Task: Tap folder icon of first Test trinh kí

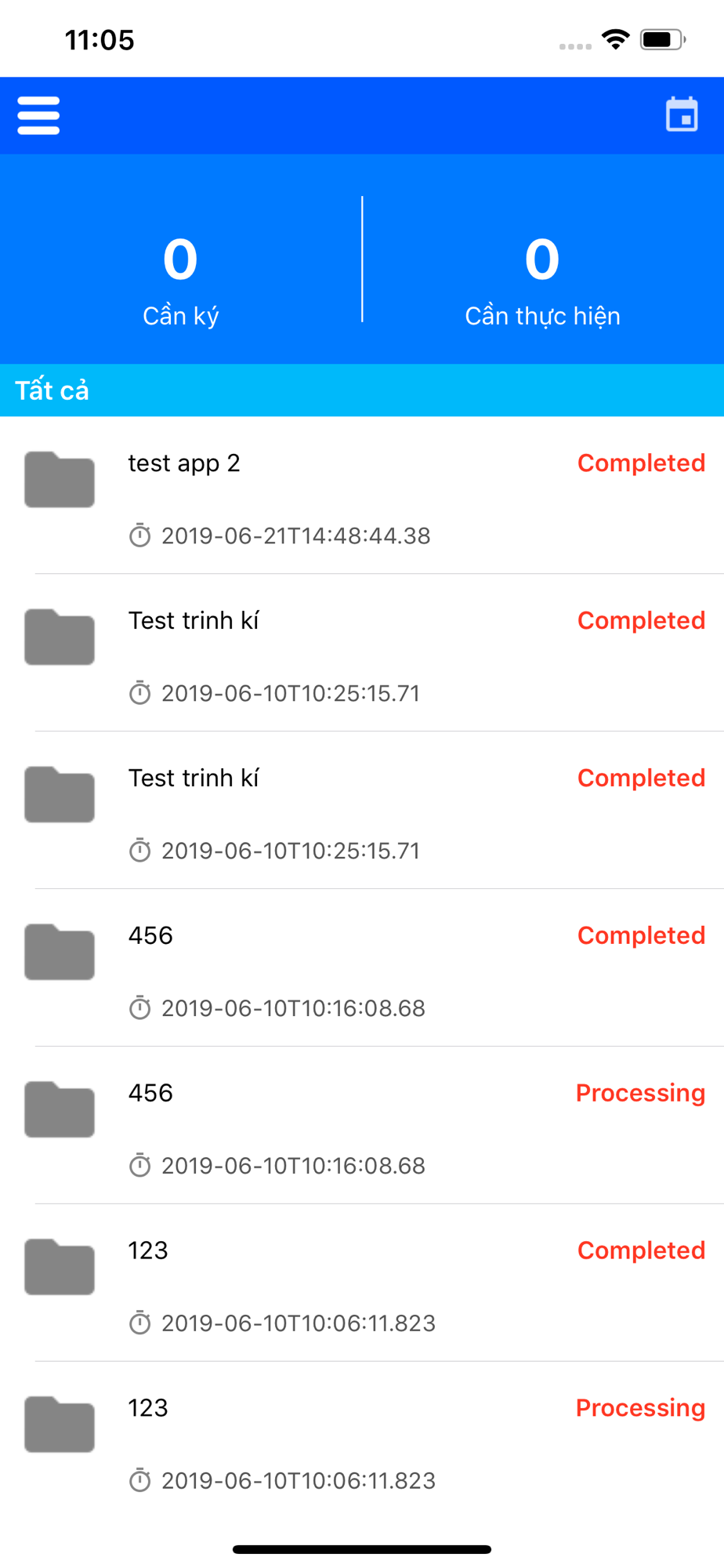Action: tap(60, 637)
